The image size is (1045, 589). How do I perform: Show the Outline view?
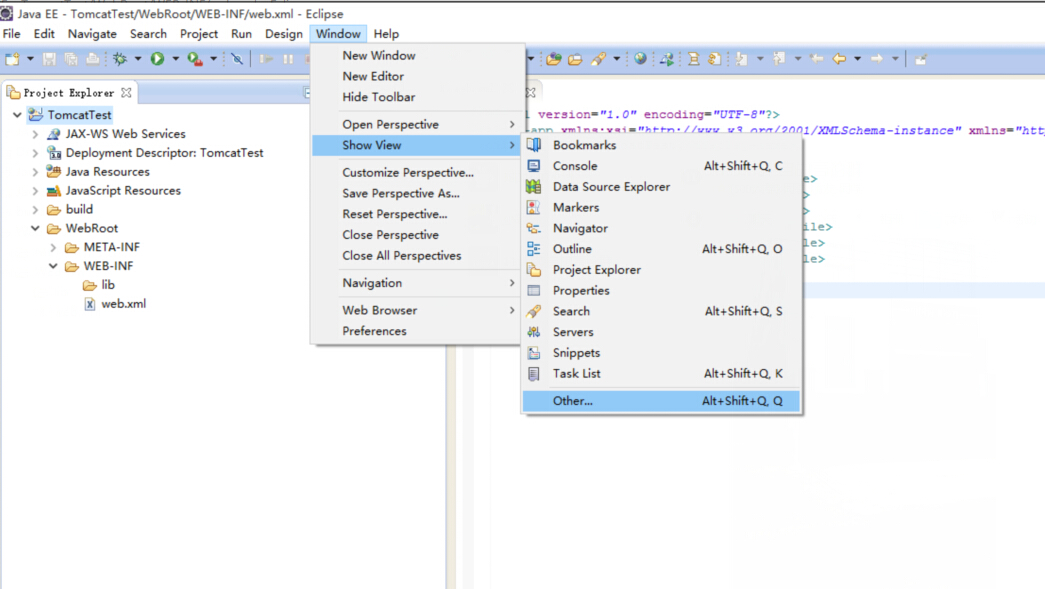tap(661, 249)
